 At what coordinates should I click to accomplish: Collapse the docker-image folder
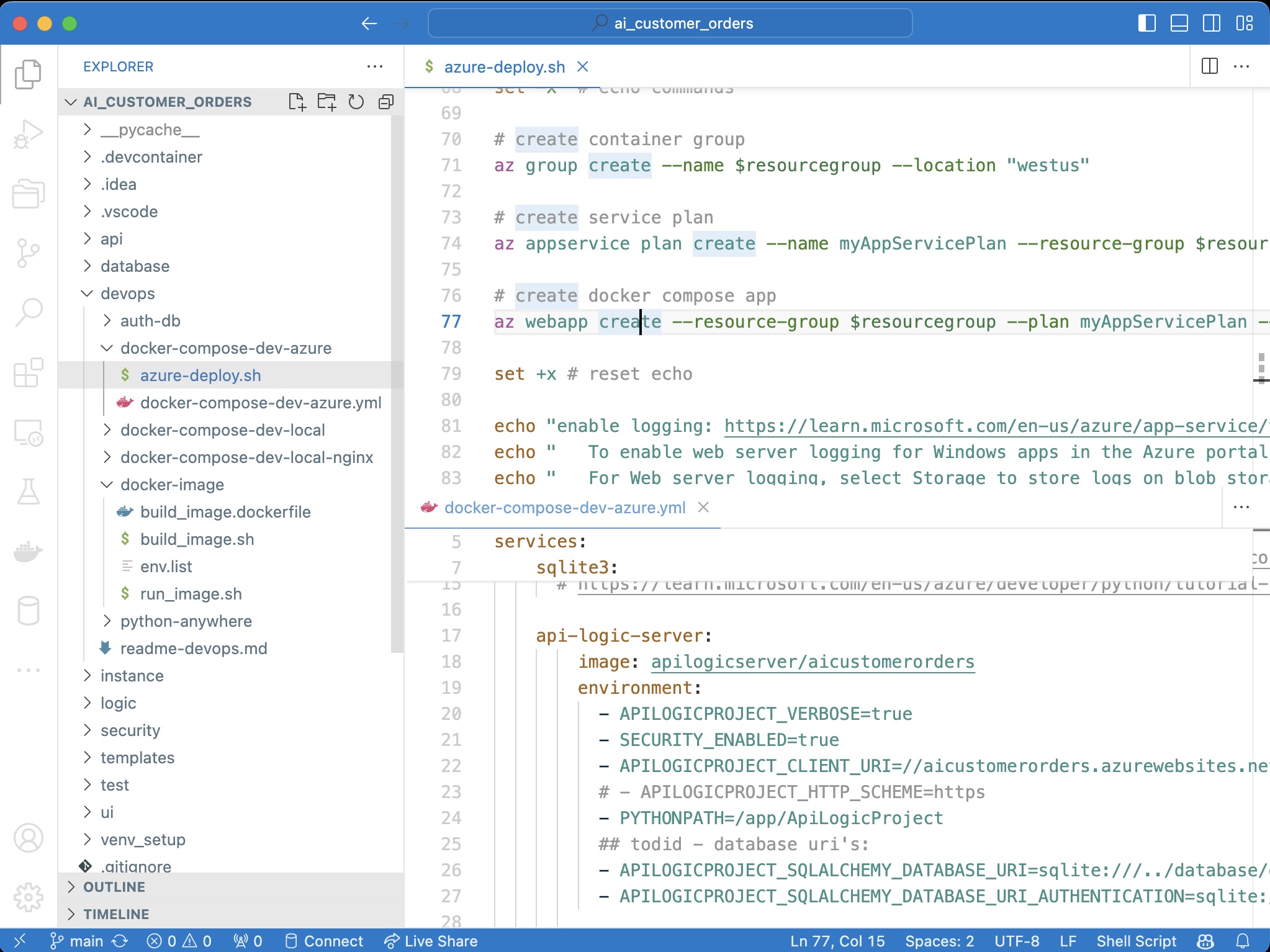(x=171, y=485)
